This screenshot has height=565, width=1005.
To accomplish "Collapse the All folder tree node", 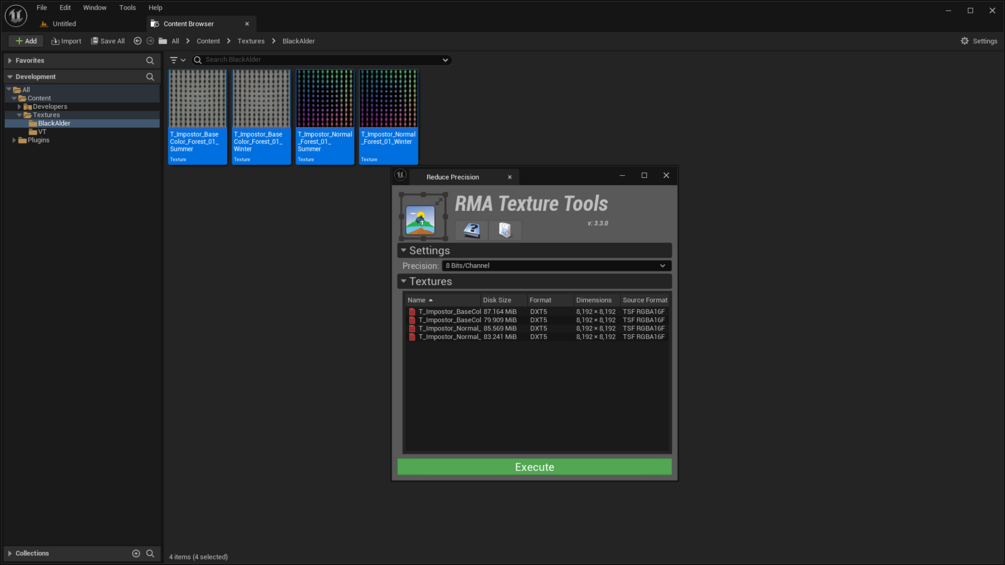I will [x=9, y=90].
